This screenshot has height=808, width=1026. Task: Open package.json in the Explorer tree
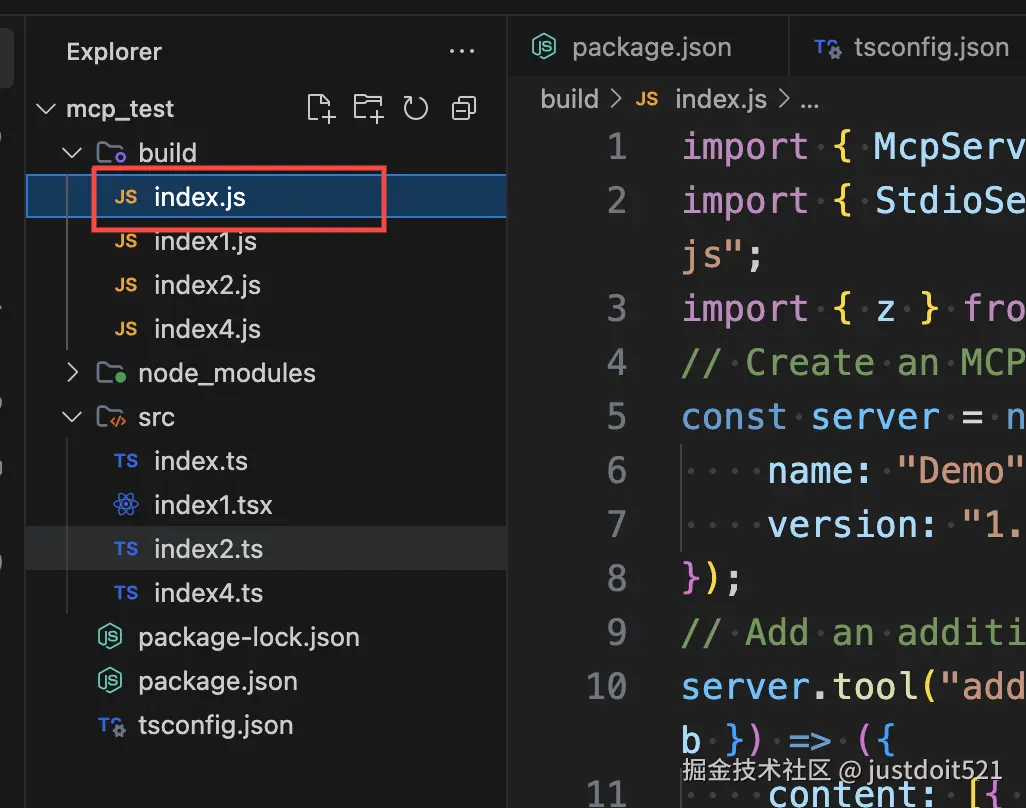(x=266, y=681)
